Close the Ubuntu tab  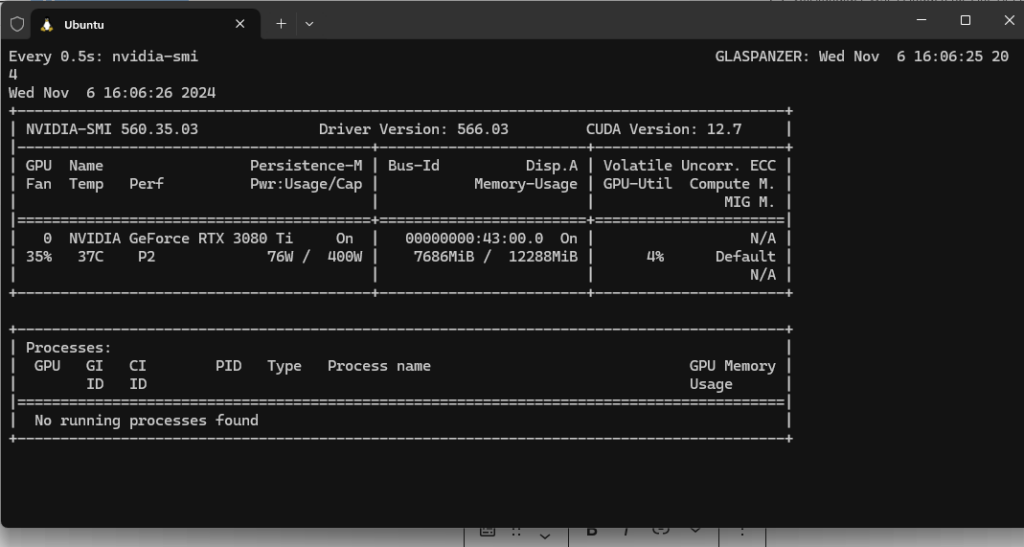pos(240,24)
